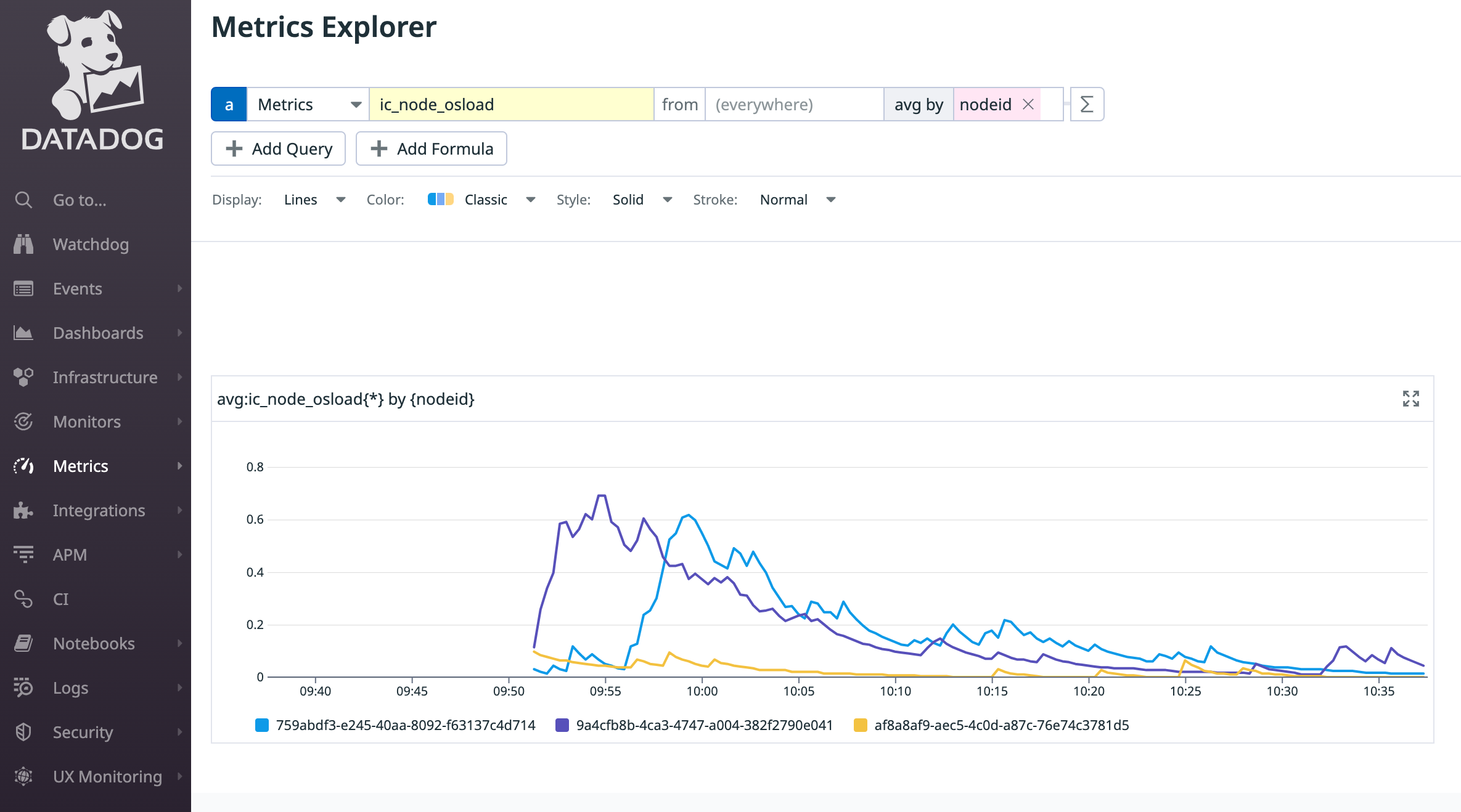This screenshot has height=812, width=1461.
Task: Open the Stroke style dropdown showing Normal
Action: pos(797,199)
